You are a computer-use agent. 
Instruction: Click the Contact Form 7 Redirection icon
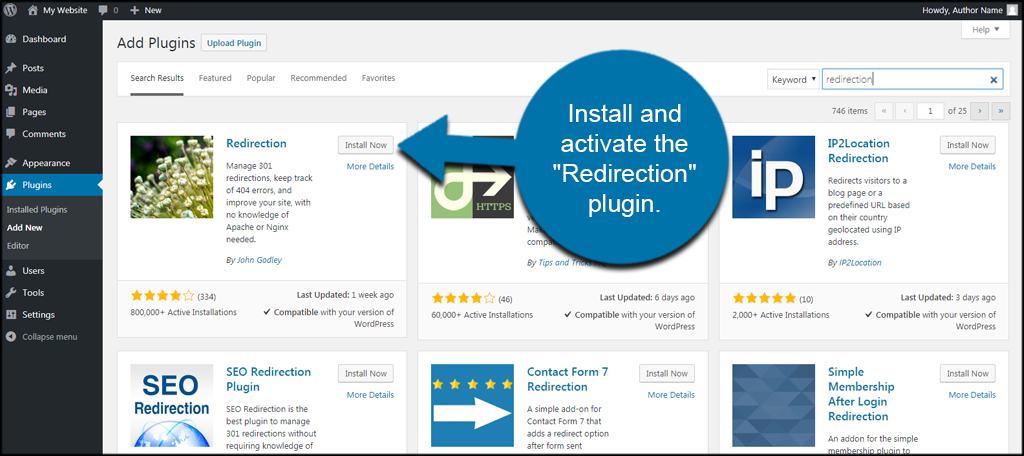[472, 405]
